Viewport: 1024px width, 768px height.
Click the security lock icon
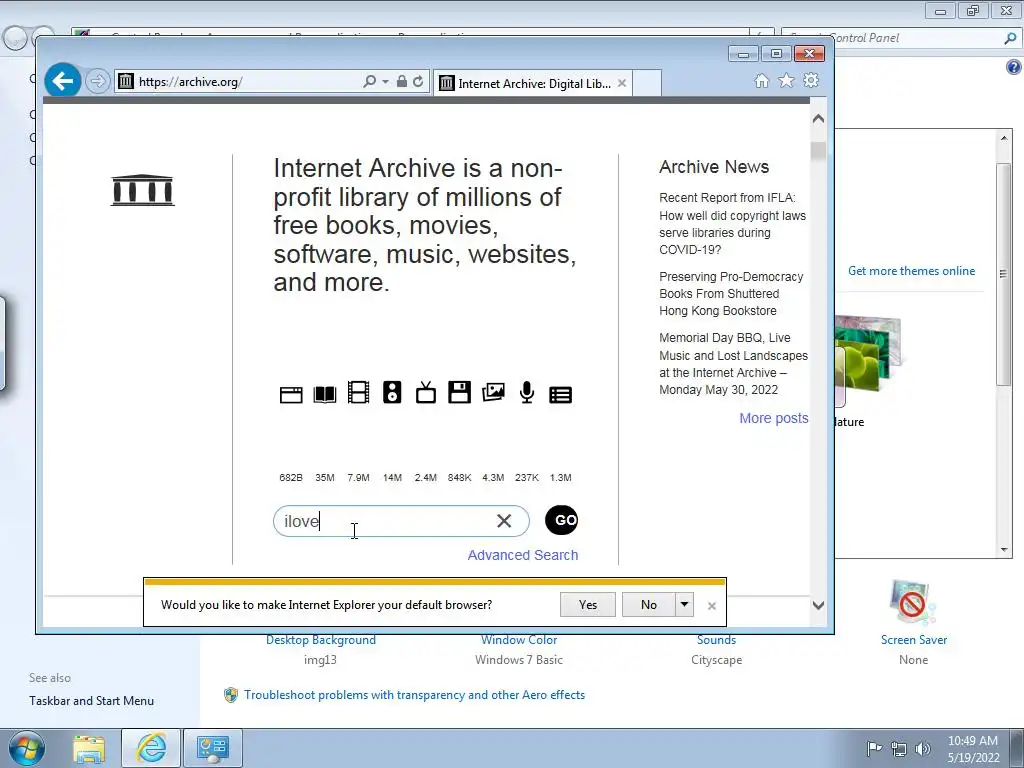click(402, 82)
